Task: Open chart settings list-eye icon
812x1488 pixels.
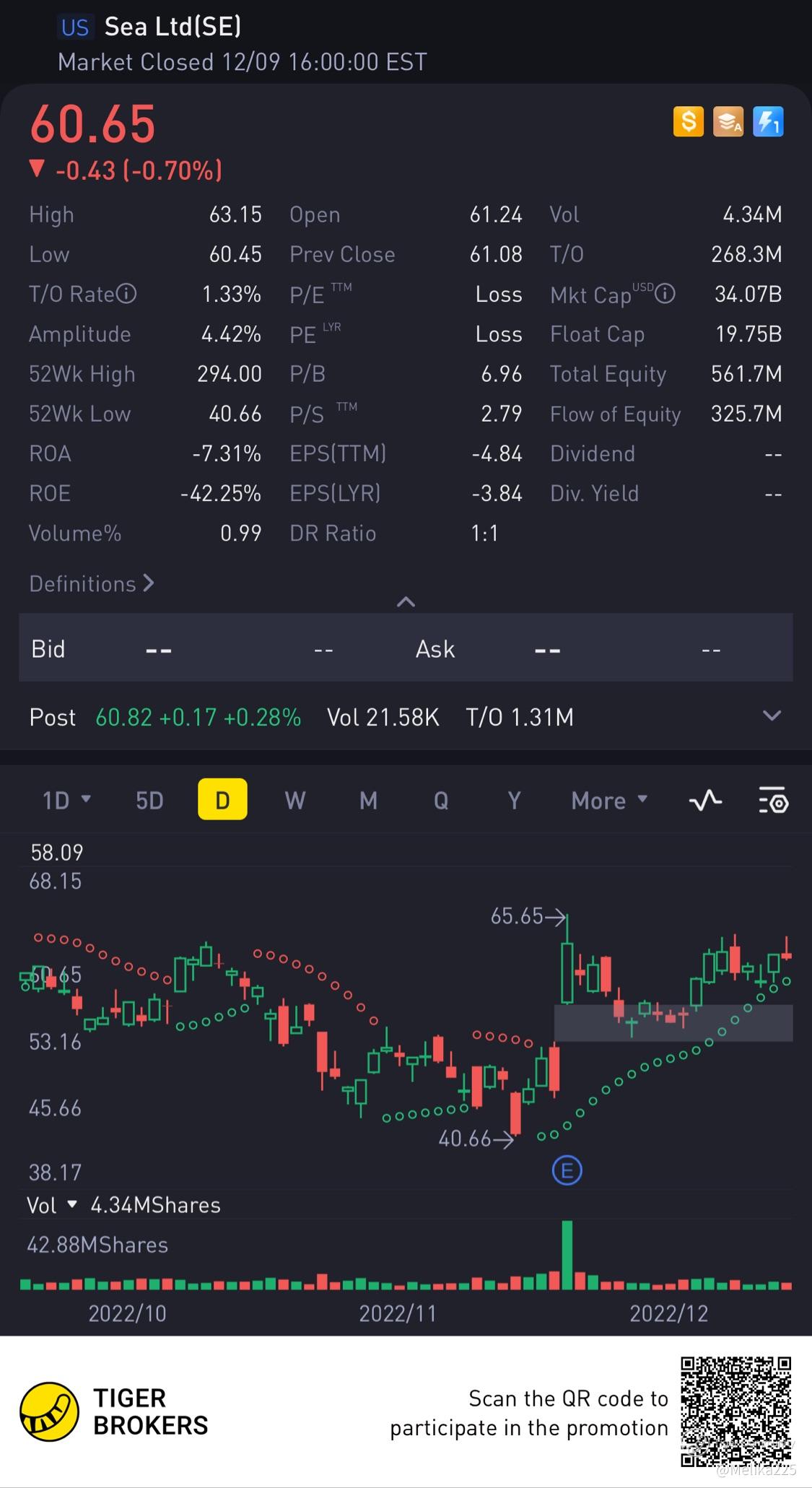Action: [x=773, y=800]
